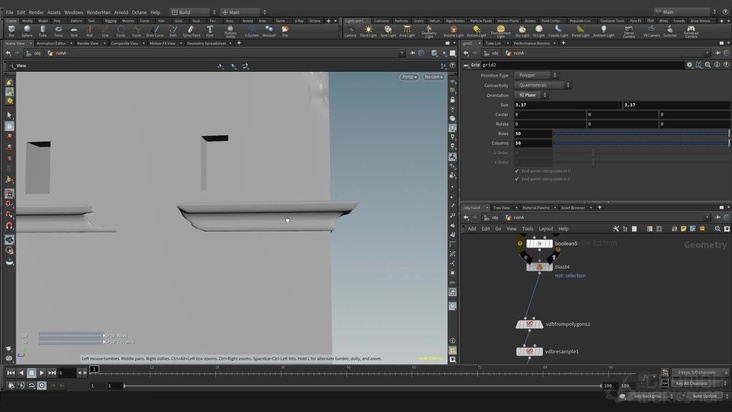The height and width of the screenshot is (412, 732).
Task: Toggle pin on the parameter pane path bar
Action: tap(718, 53)
